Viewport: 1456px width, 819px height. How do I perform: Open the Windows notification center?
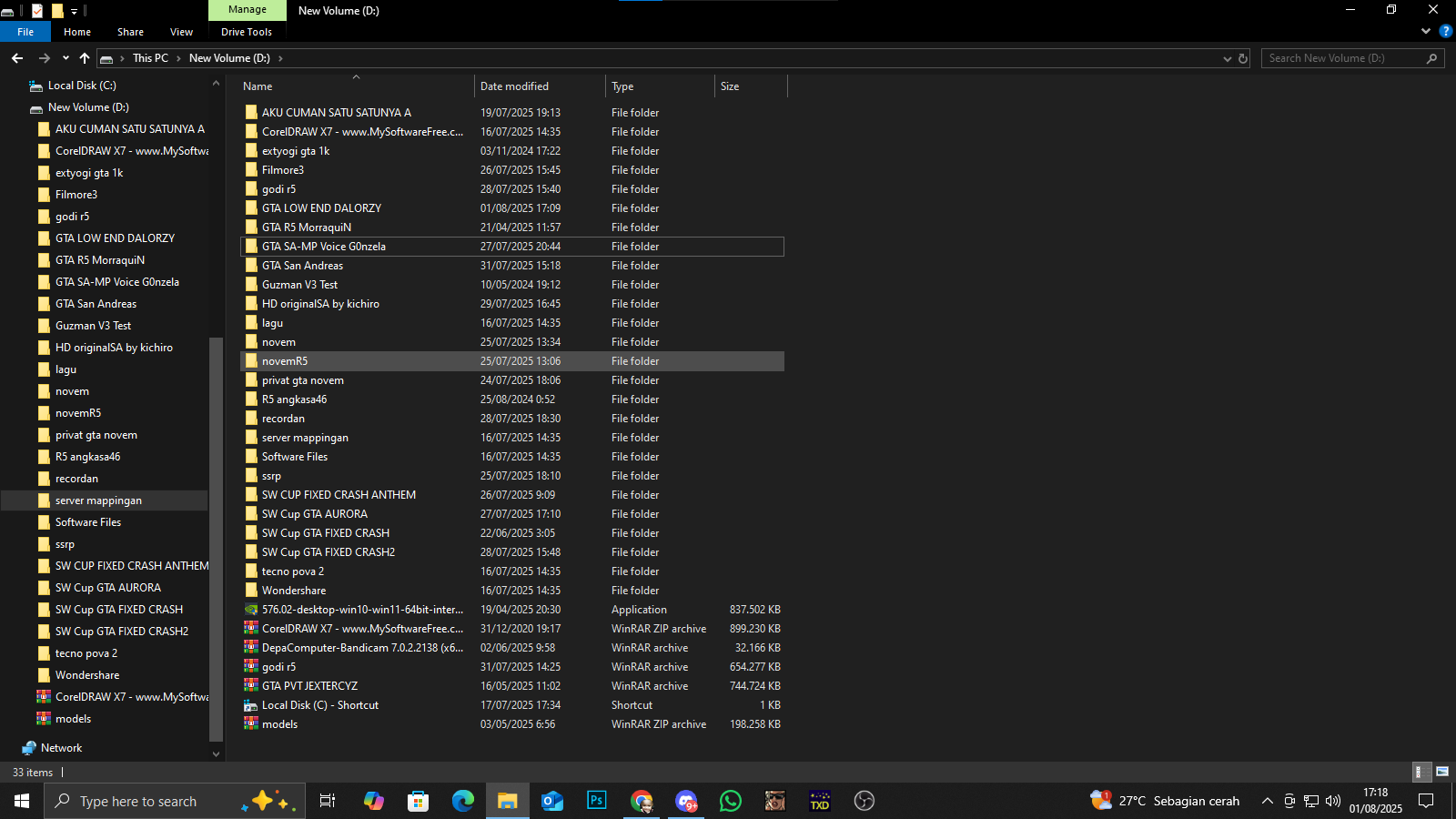point(1426,801)
